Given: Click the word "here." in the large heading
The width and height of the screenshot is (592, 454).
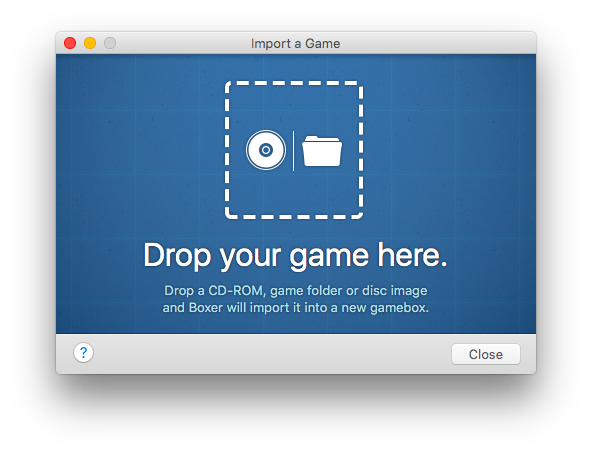Looking at the screenshot, I should 413,255.
